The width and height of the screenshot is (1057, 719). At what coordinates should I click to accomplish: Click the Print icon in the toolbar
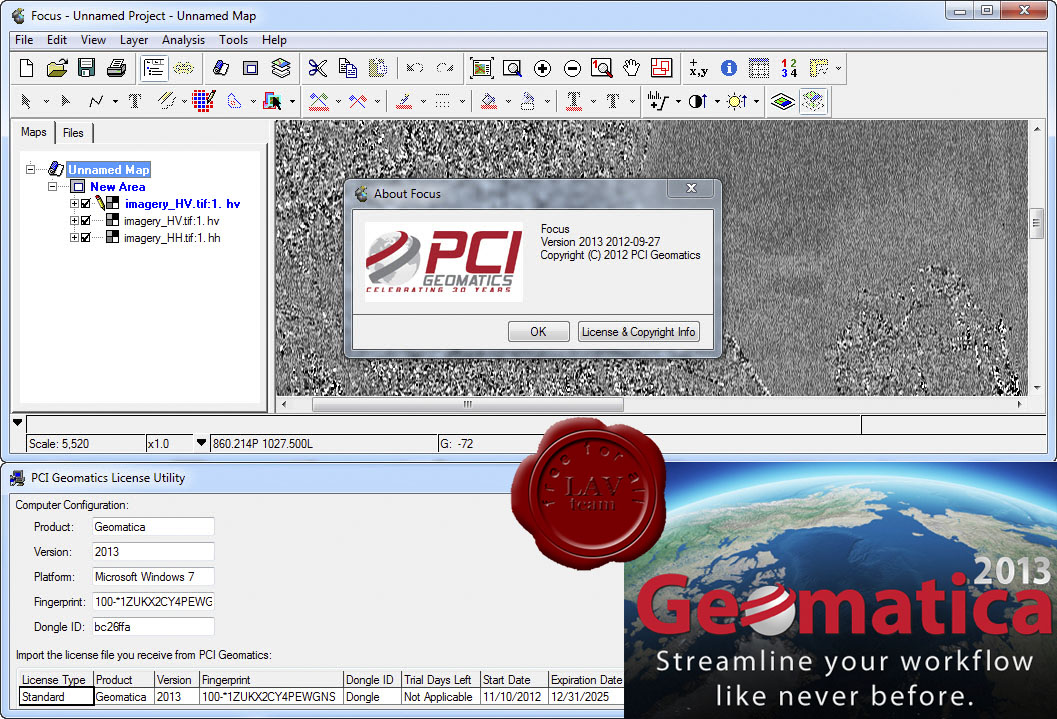[x=116, y=68]
